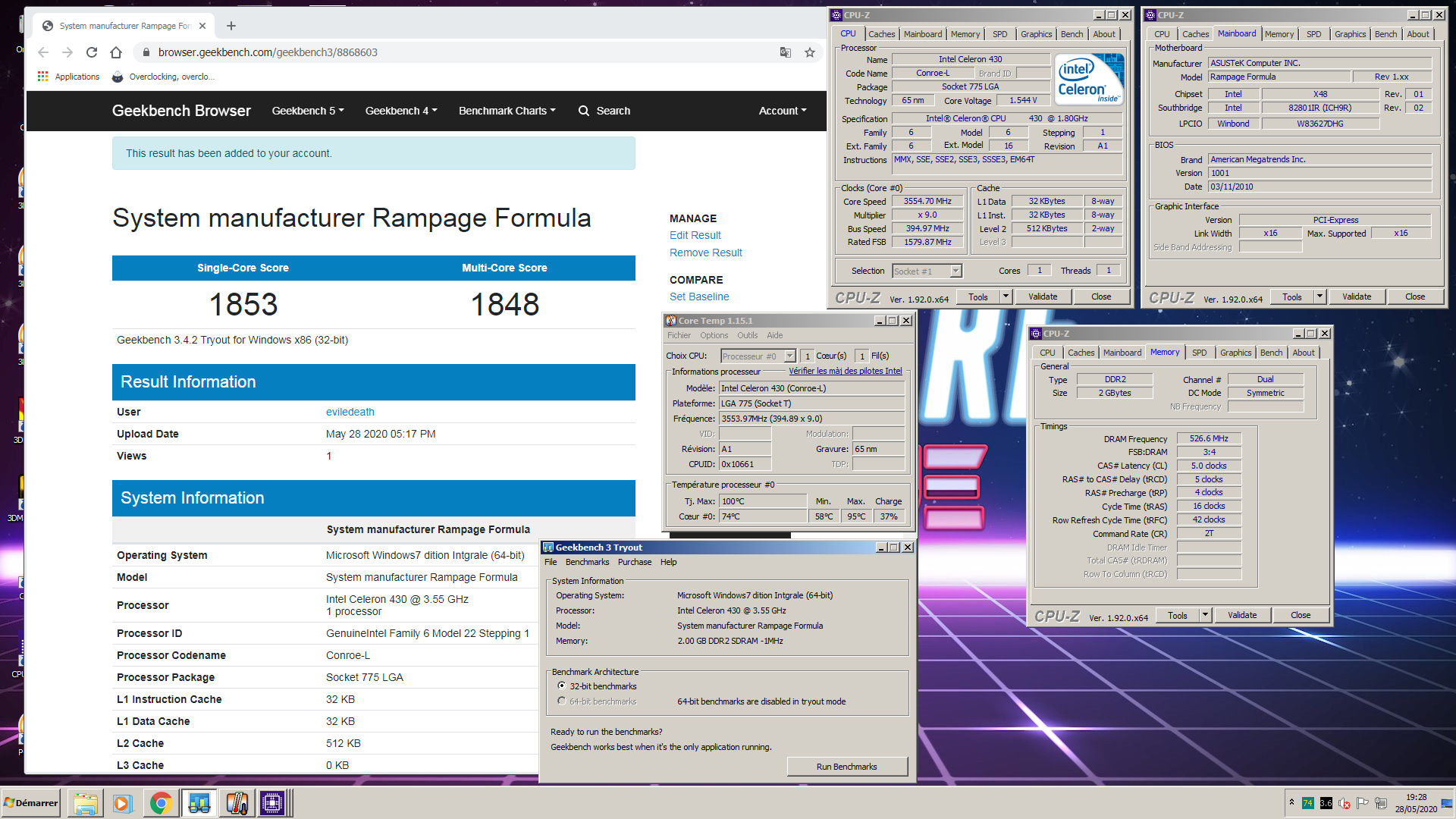Click the tray clock showing 19:28

[1416, 803]
